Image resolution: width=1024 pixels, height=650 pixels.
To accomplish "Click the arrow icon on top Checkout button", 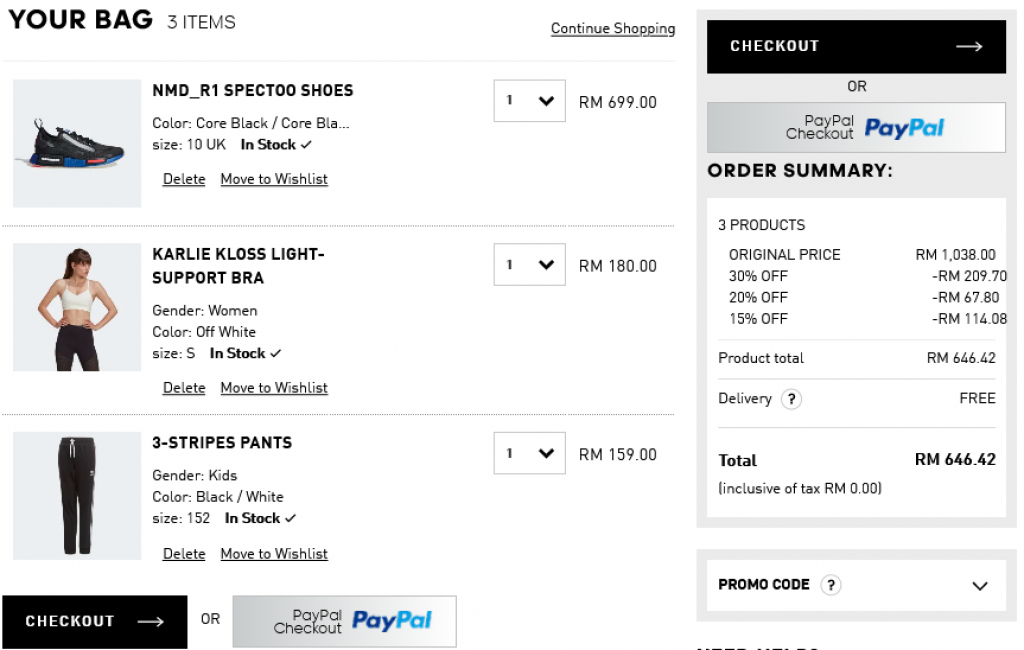I will pos(969,46).
